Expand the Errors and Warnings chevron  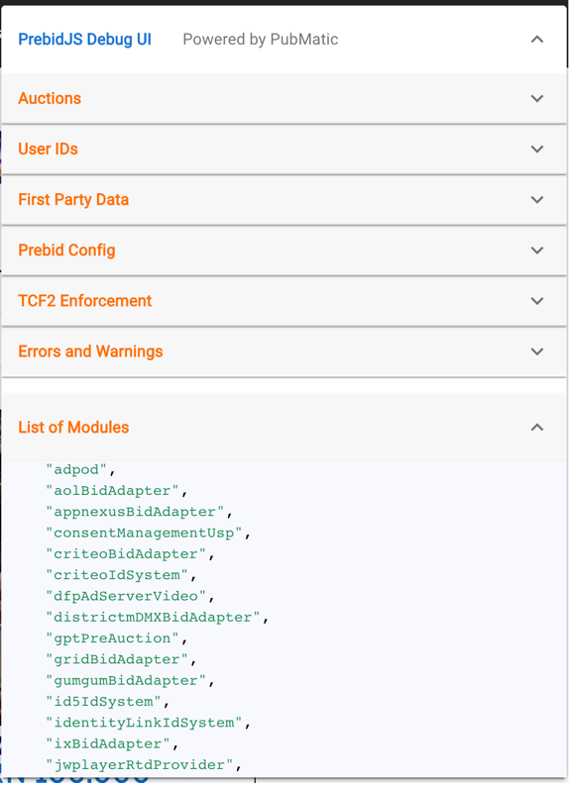pyautogui.click(x=537, y=351)
